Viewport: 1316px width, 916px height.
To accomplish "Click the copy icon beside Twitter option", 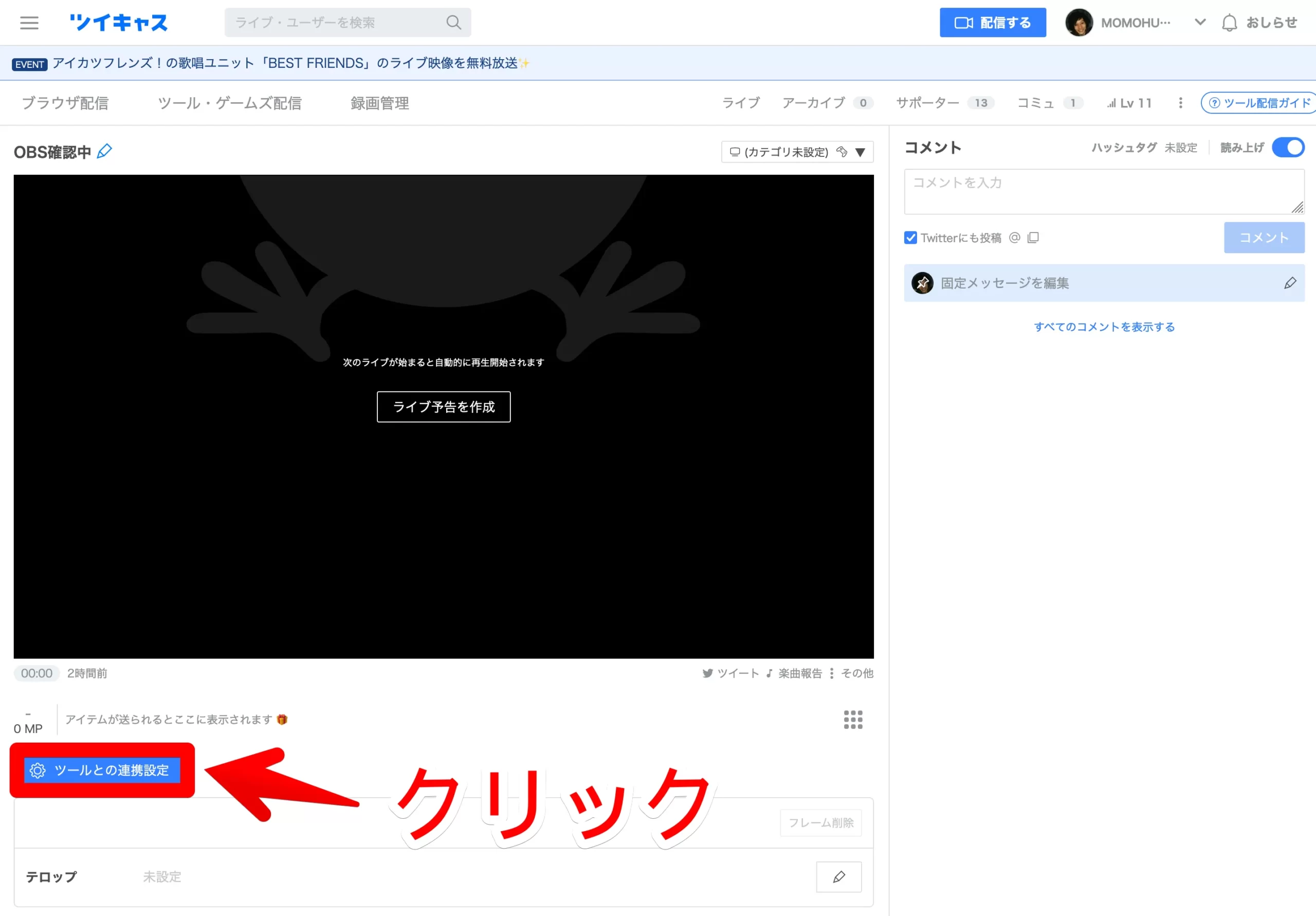I will [x=1033, y=238].
